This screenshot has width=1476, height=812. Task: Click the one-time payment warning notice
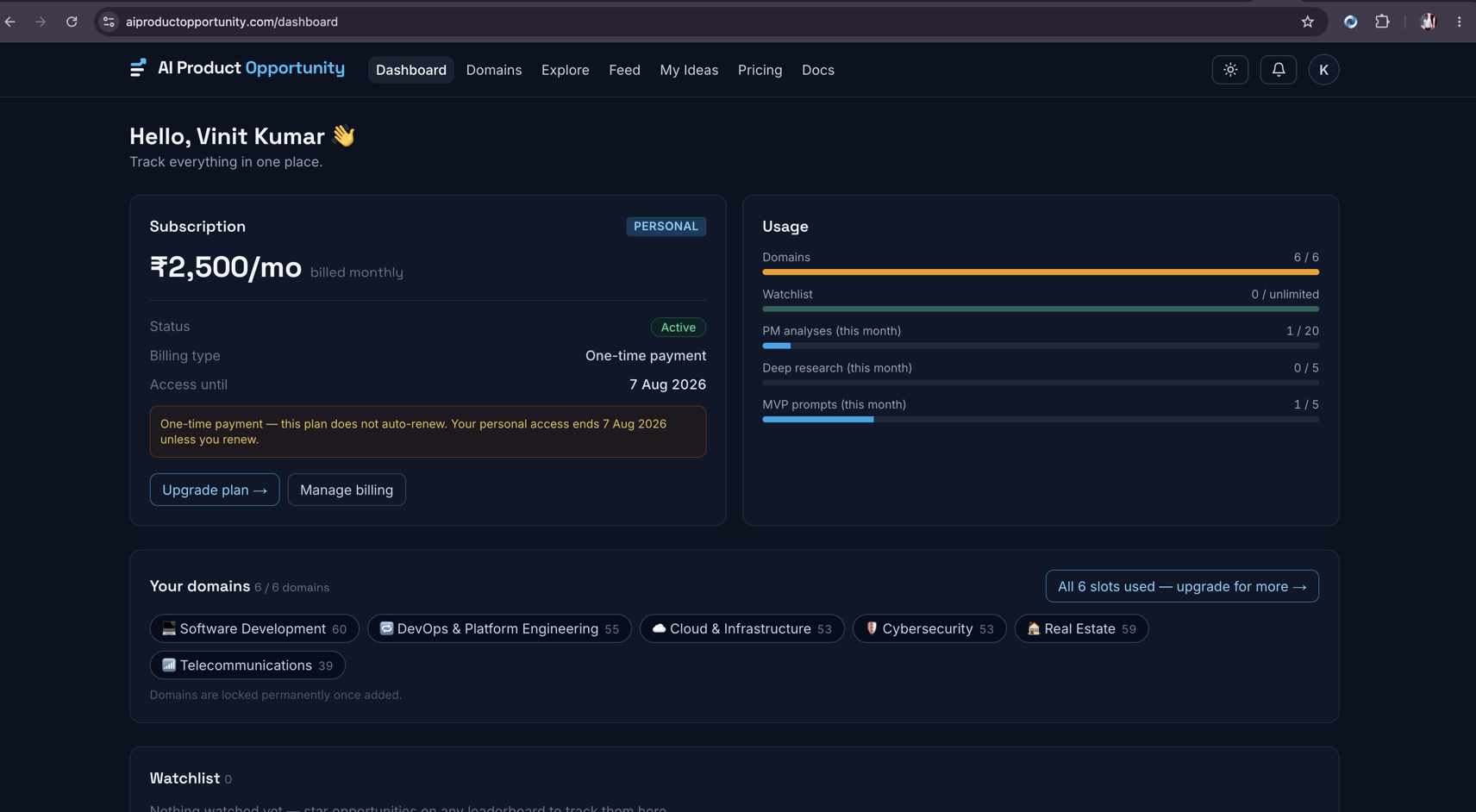(x=428, y=431)
